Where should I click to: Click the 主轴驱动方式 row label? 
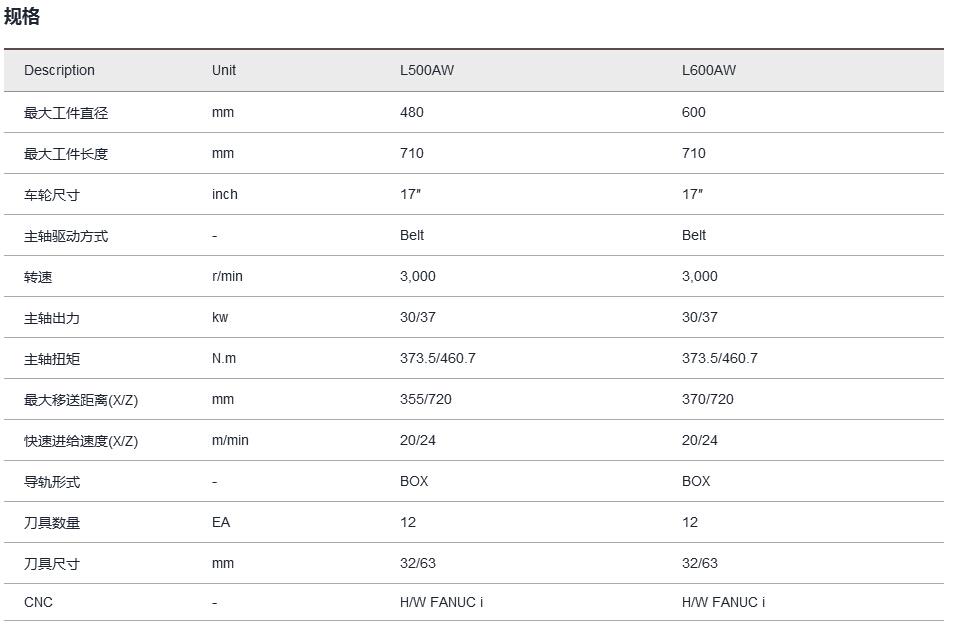pos(66,236)
